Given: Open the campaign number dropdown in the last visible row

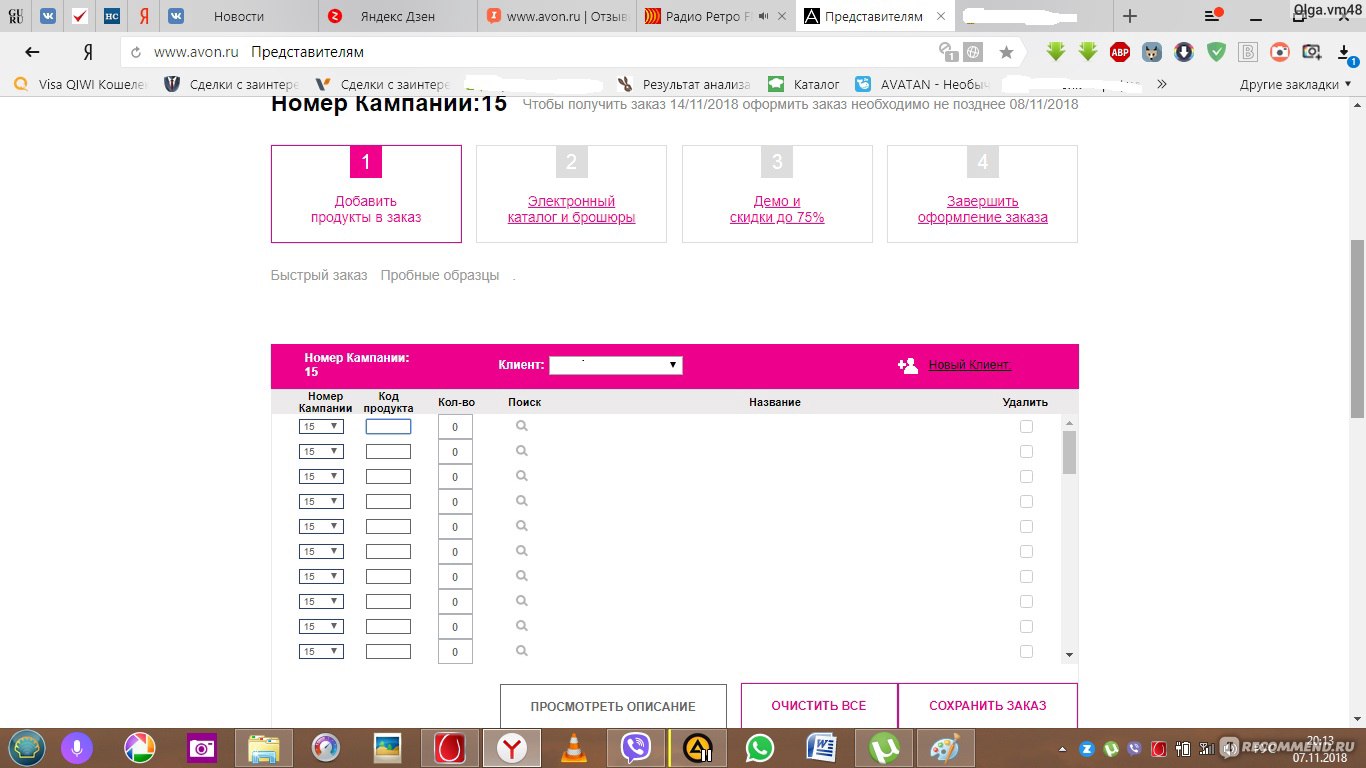Looking at the screenshot, I should (321, 652).
